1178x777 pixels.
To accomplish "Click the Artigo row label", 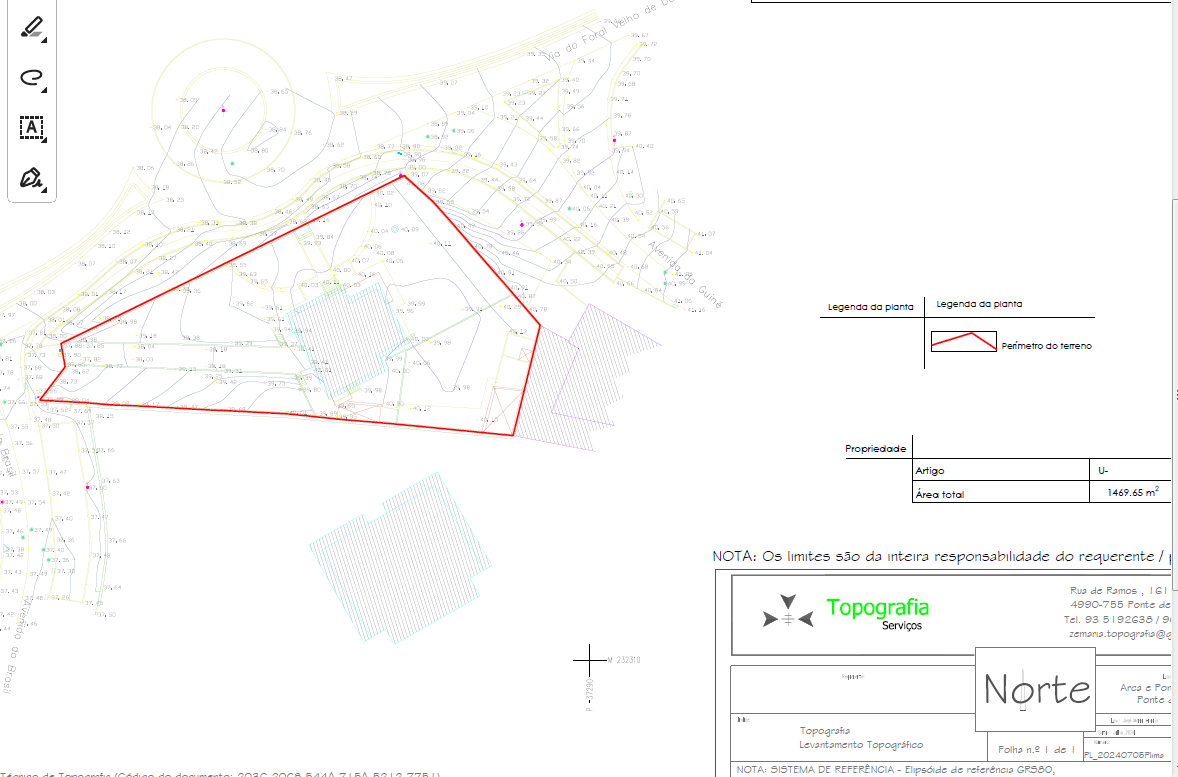I will [x=929, y=470].
